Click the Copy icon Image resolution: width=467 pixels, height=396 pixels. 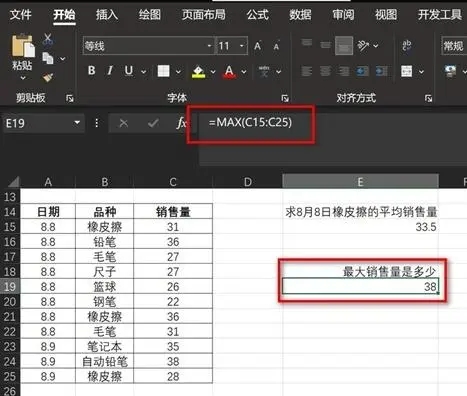[x=48, y=58]
